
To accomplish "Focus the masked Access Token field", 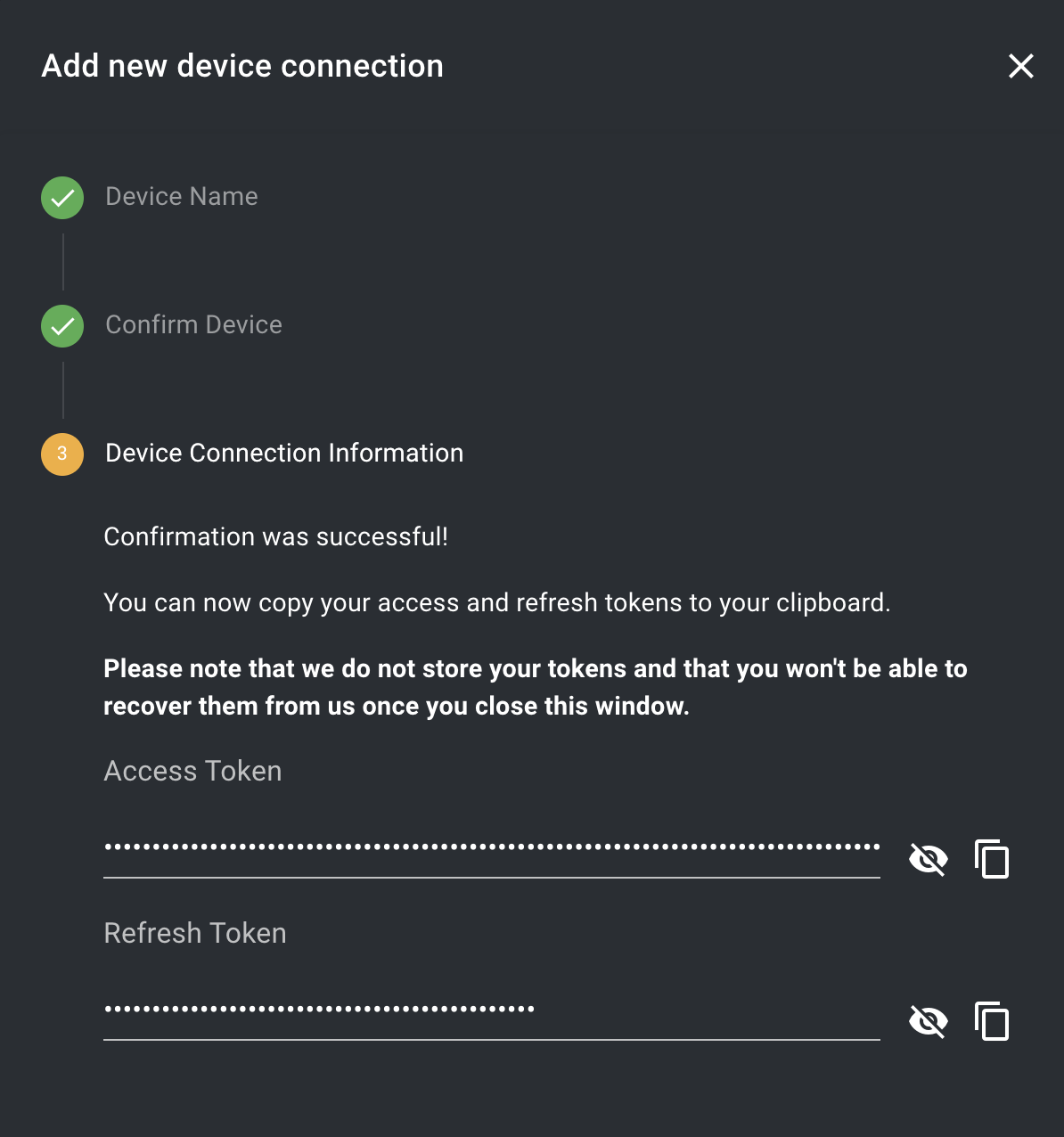I will click(x=491, y=849).
